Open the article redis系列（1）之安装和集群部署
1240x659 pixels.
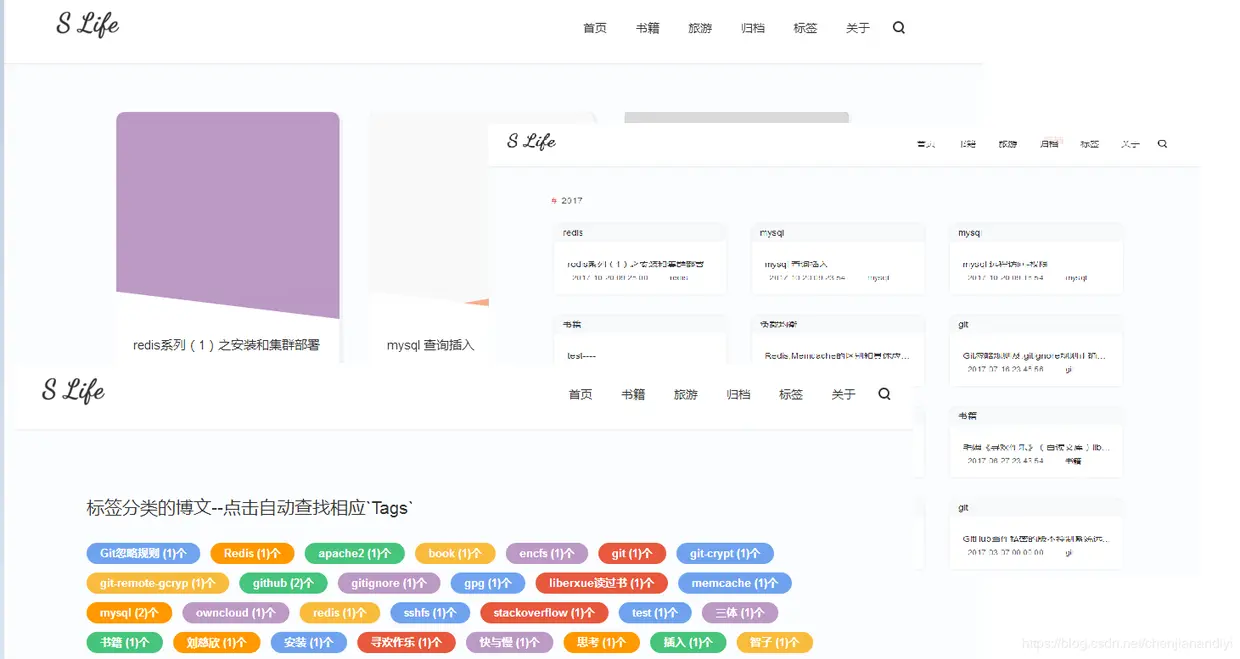(x=227, y=345)
